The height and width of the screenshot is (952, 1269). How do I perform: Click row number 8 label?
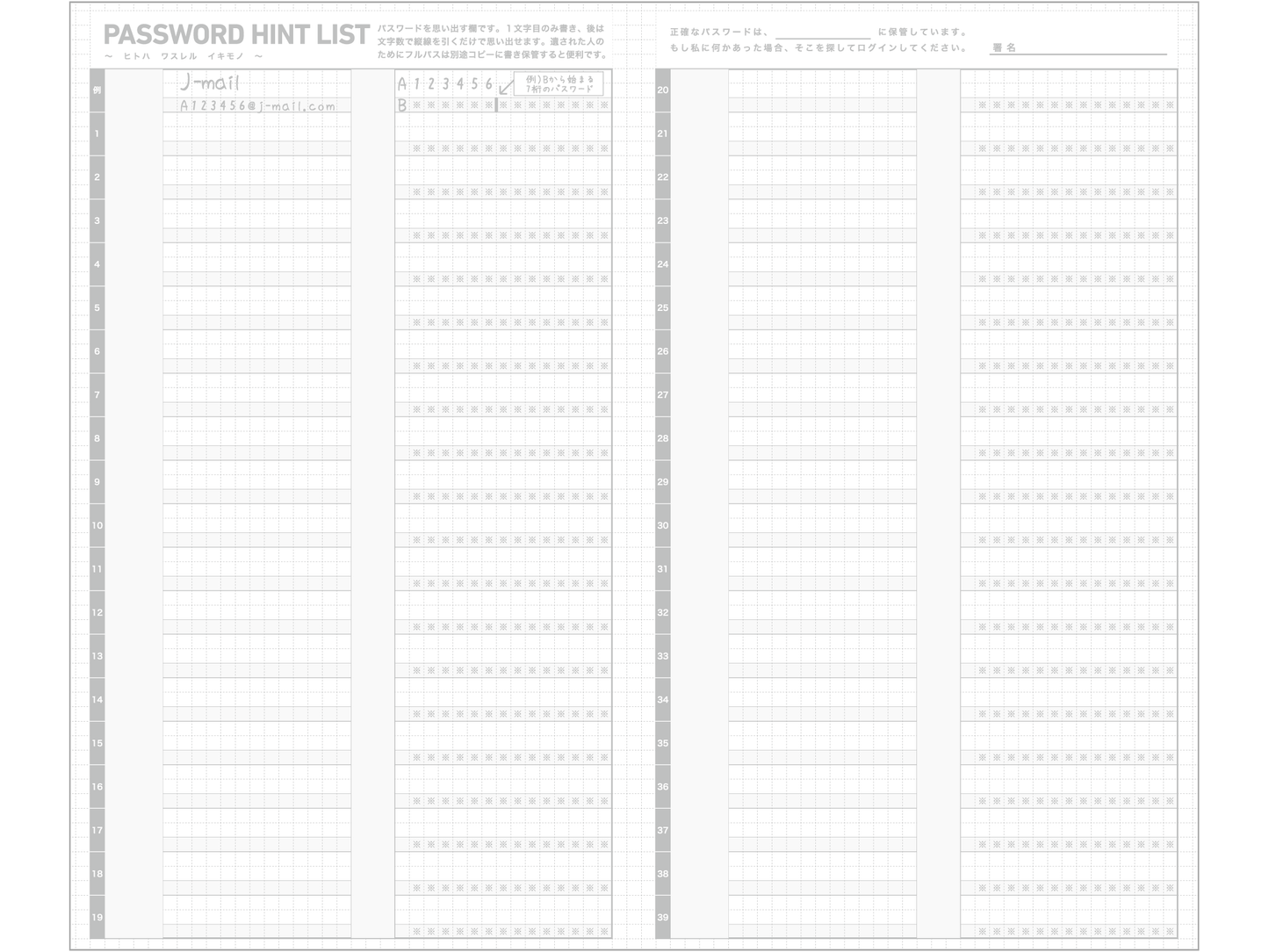pyautogui.click(x=97, y=438)
